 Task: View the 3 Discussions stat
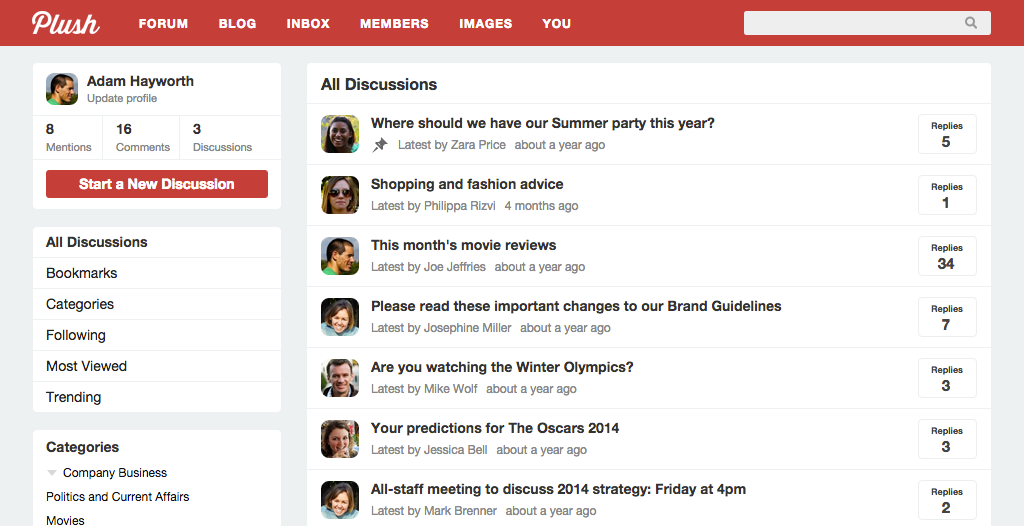[222, 138]
